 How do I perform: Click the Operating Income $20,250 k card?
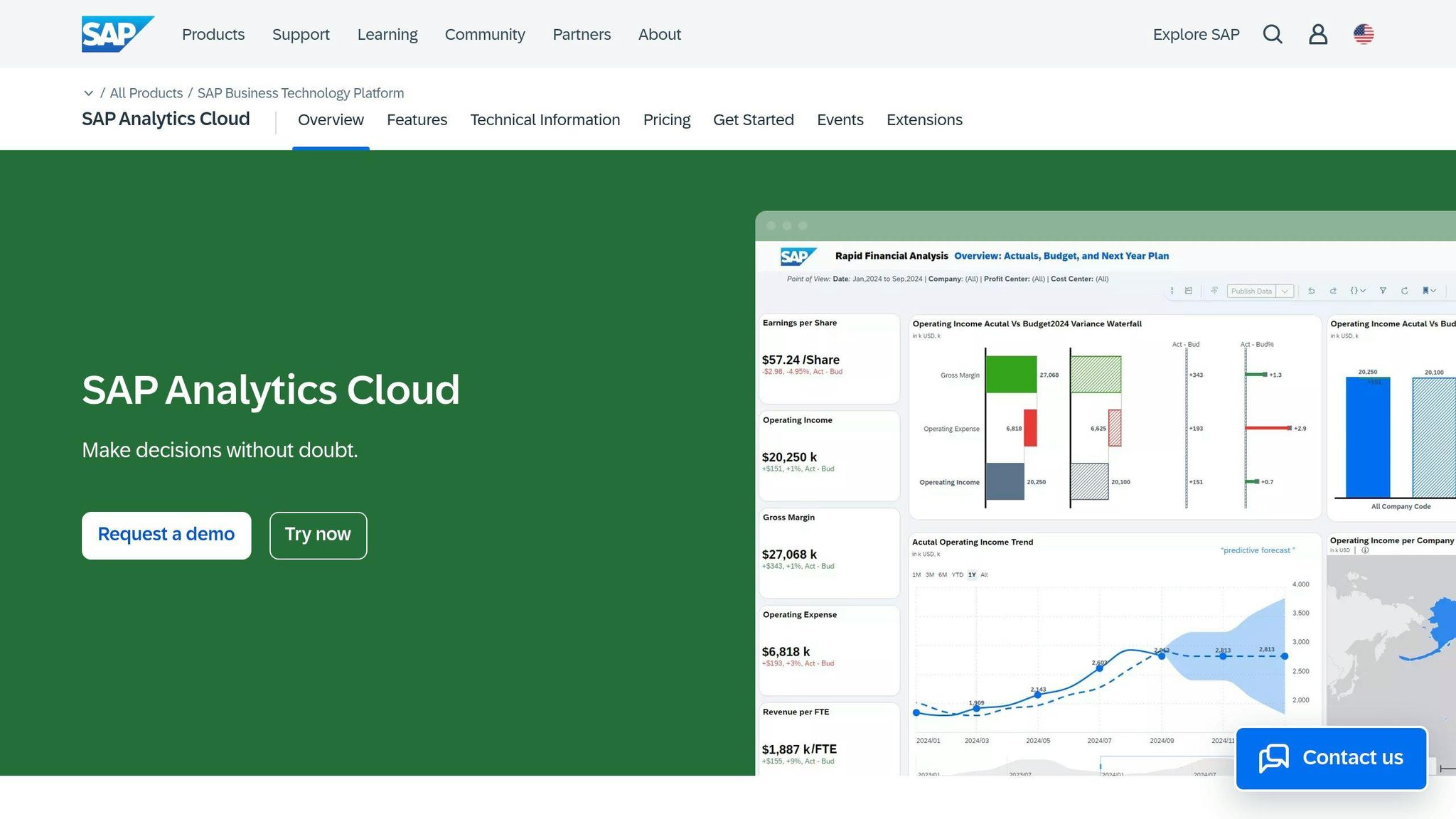point(830,456)
